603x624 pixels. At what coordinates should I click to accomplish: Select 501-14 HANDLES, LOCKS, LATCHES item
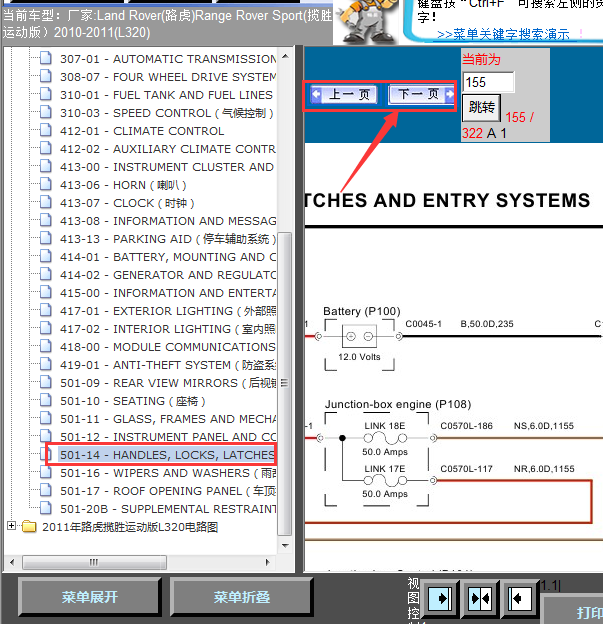click(x=168, y=455)
